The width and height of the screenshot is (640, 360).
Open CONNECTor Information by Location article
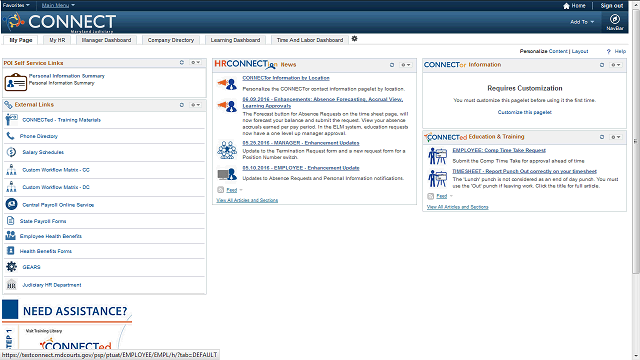pyautogui.click(x=286, y=78)
